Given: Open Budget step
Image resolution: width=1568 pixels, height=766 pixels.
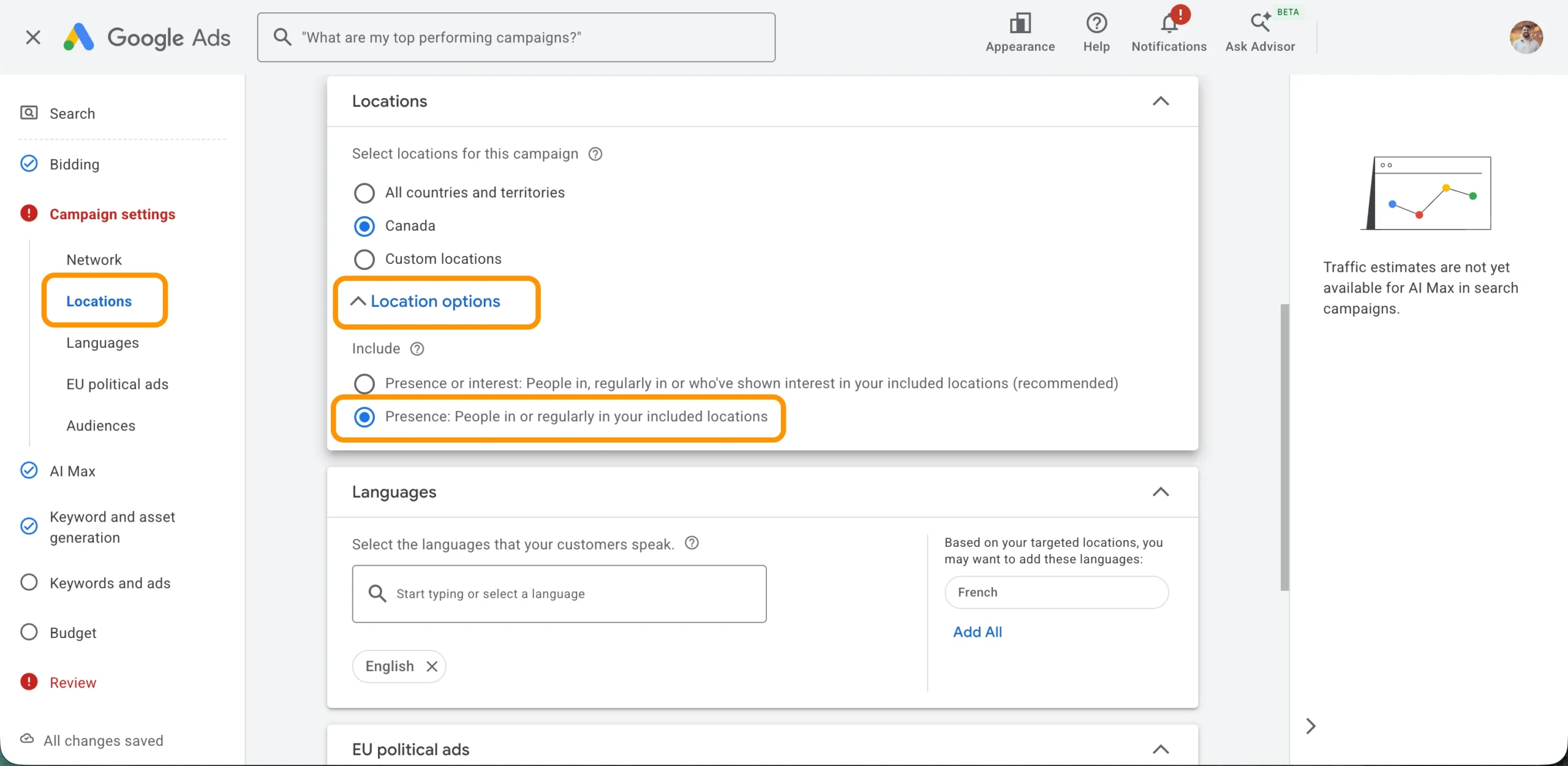Looking at the screenshot, I should point(73,633).
